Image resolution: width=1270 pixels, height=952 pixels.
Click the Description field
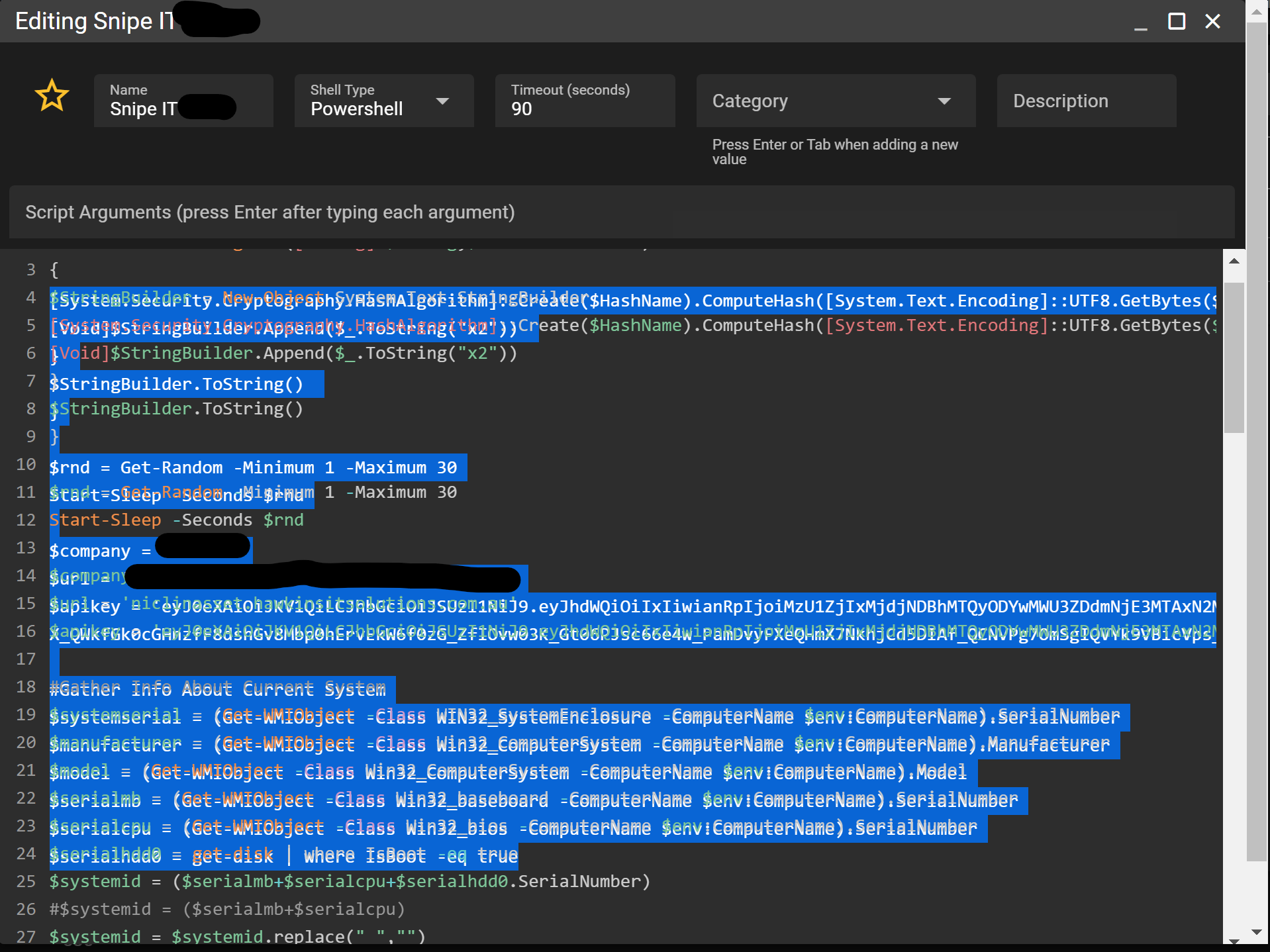pos(1085,101)
